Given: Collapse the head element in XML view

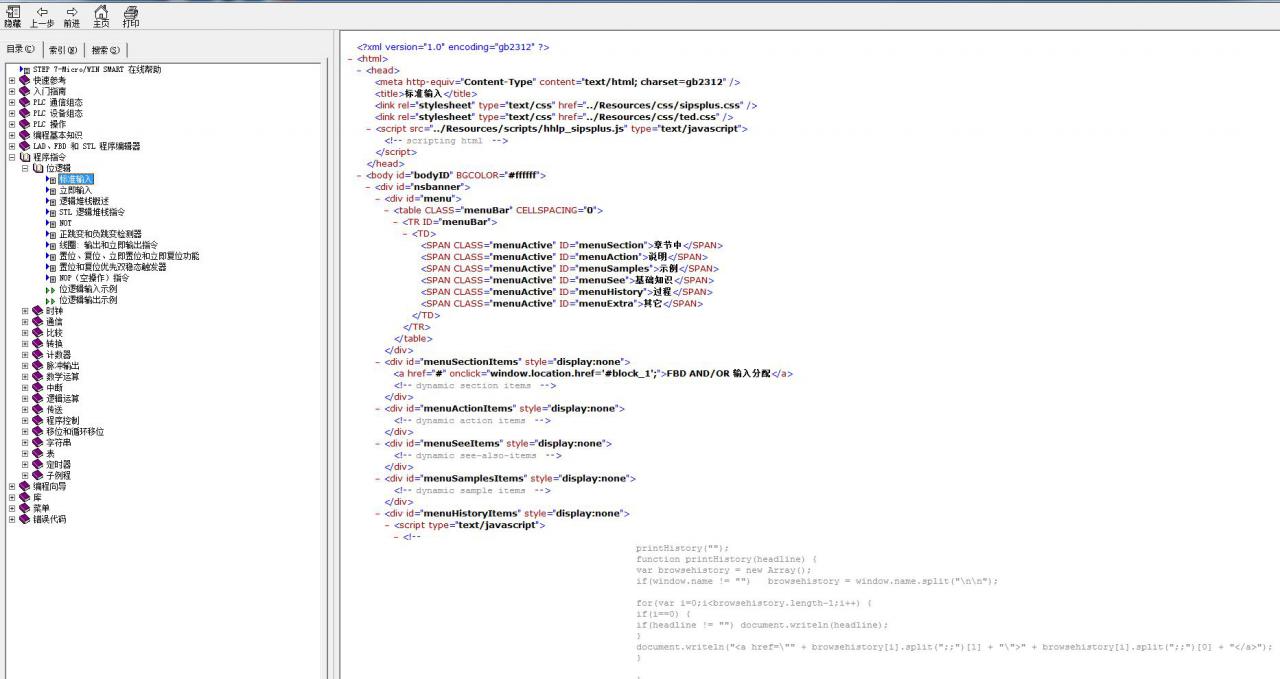Looking at the screenshot, I should (359, 71).
